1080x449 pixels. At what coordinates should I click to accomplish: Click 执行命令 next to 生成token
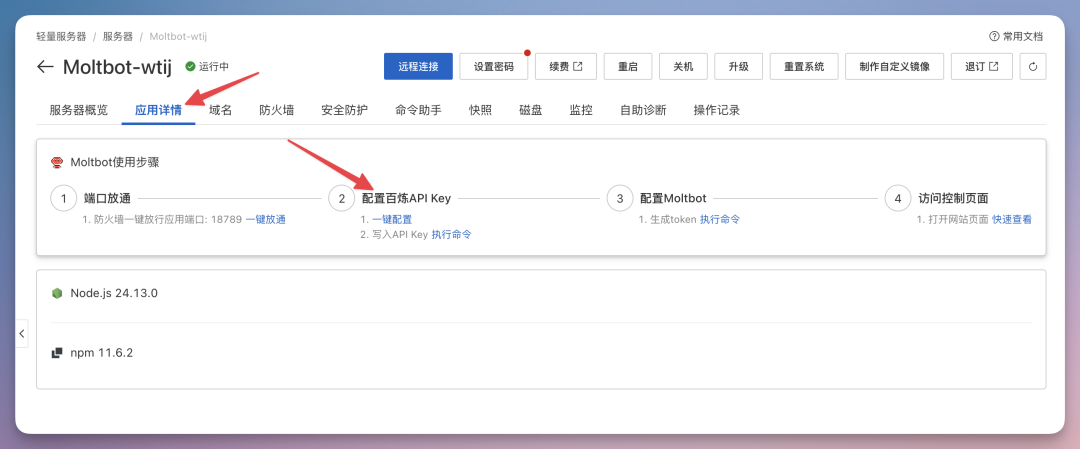[720, 220]
